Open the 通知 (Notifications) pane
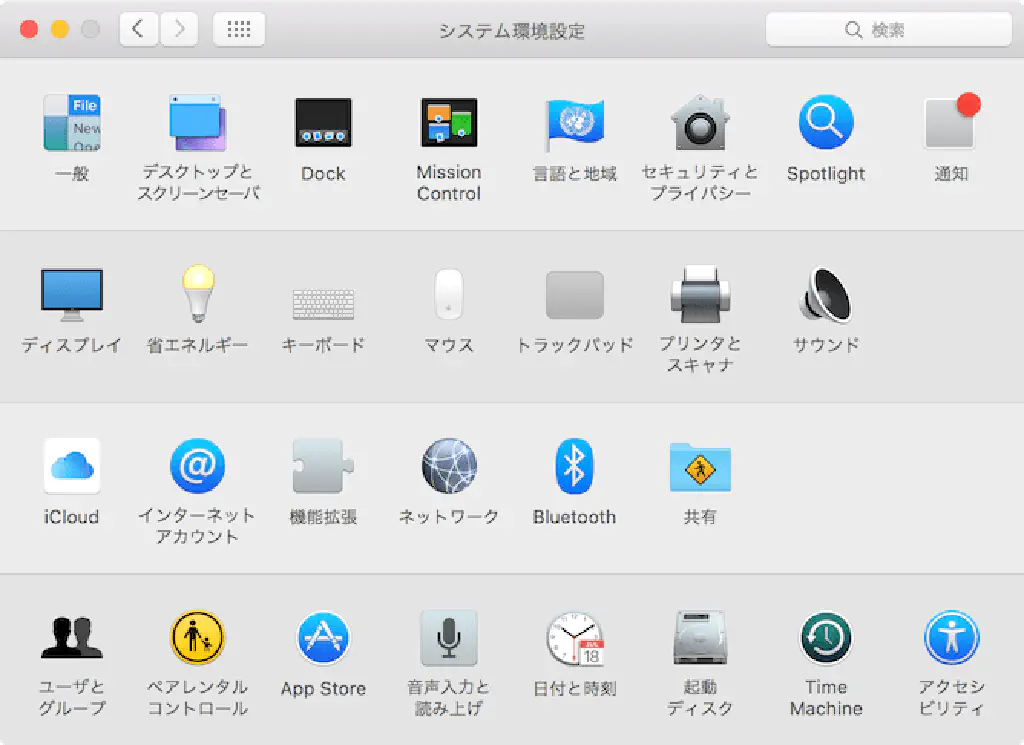The height and width of the screenshot is (745, 1024). click(950, 124)
